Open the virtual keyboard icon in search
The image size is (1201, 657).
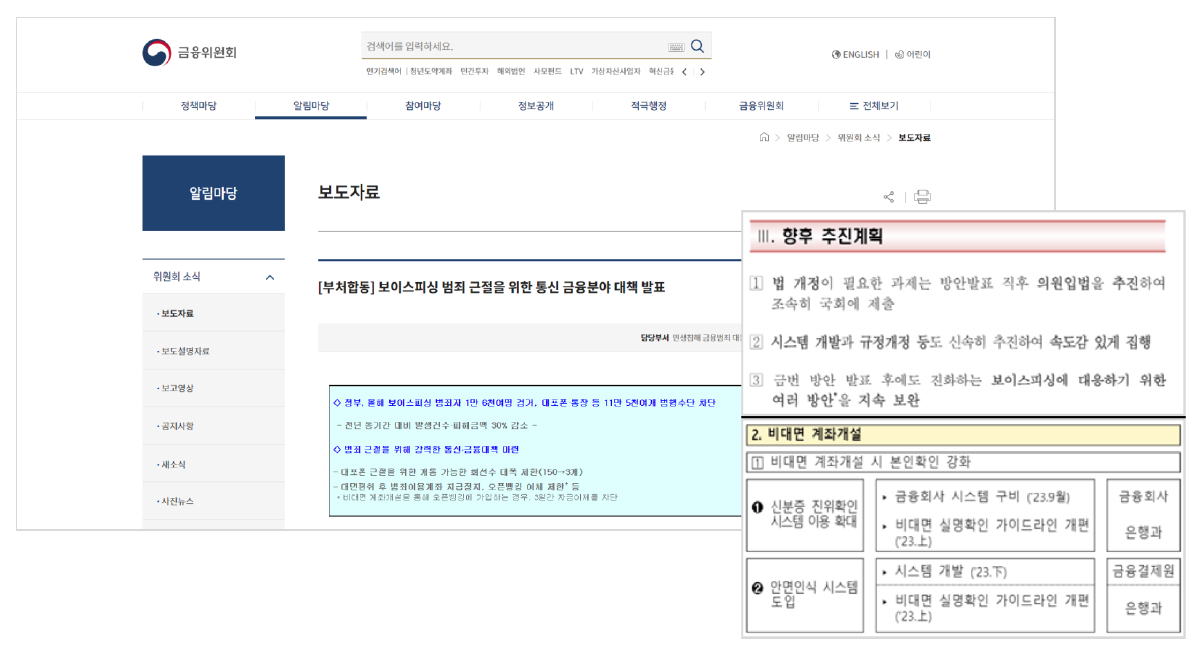click(676, 47)
